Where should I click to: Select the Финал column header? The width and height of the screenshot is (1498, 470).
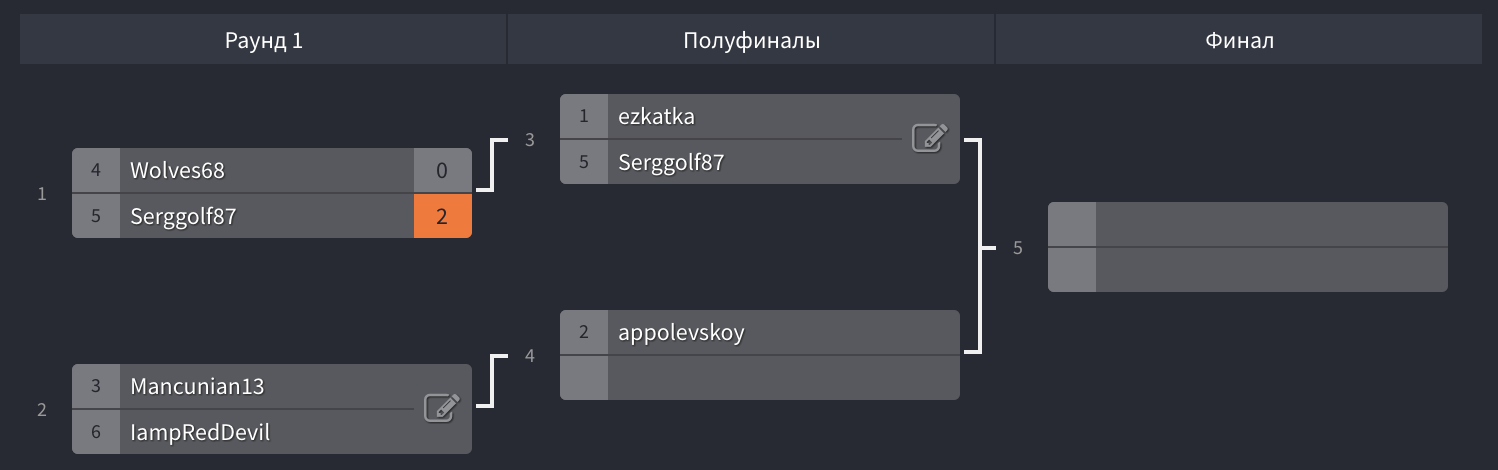tap(1238, 41)
